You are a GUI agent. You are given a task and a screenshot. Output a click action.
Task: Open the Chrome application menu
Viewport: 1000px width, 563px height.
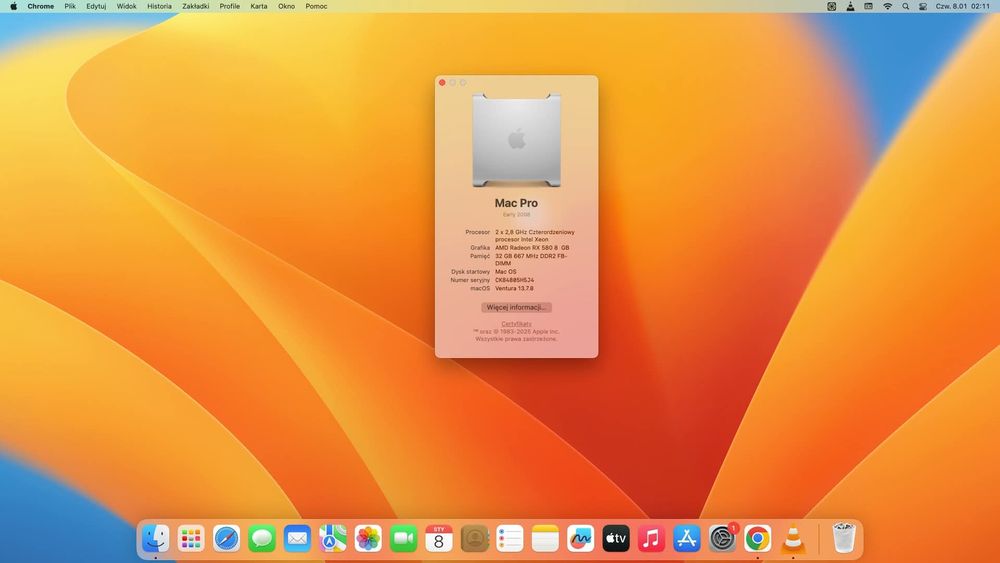(41, 6)
